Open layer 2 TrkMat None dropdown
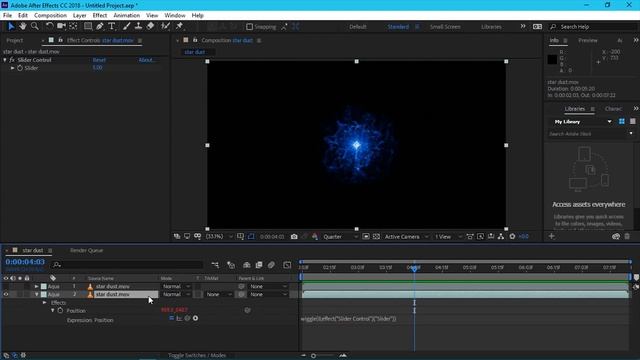 click(219, 294)
